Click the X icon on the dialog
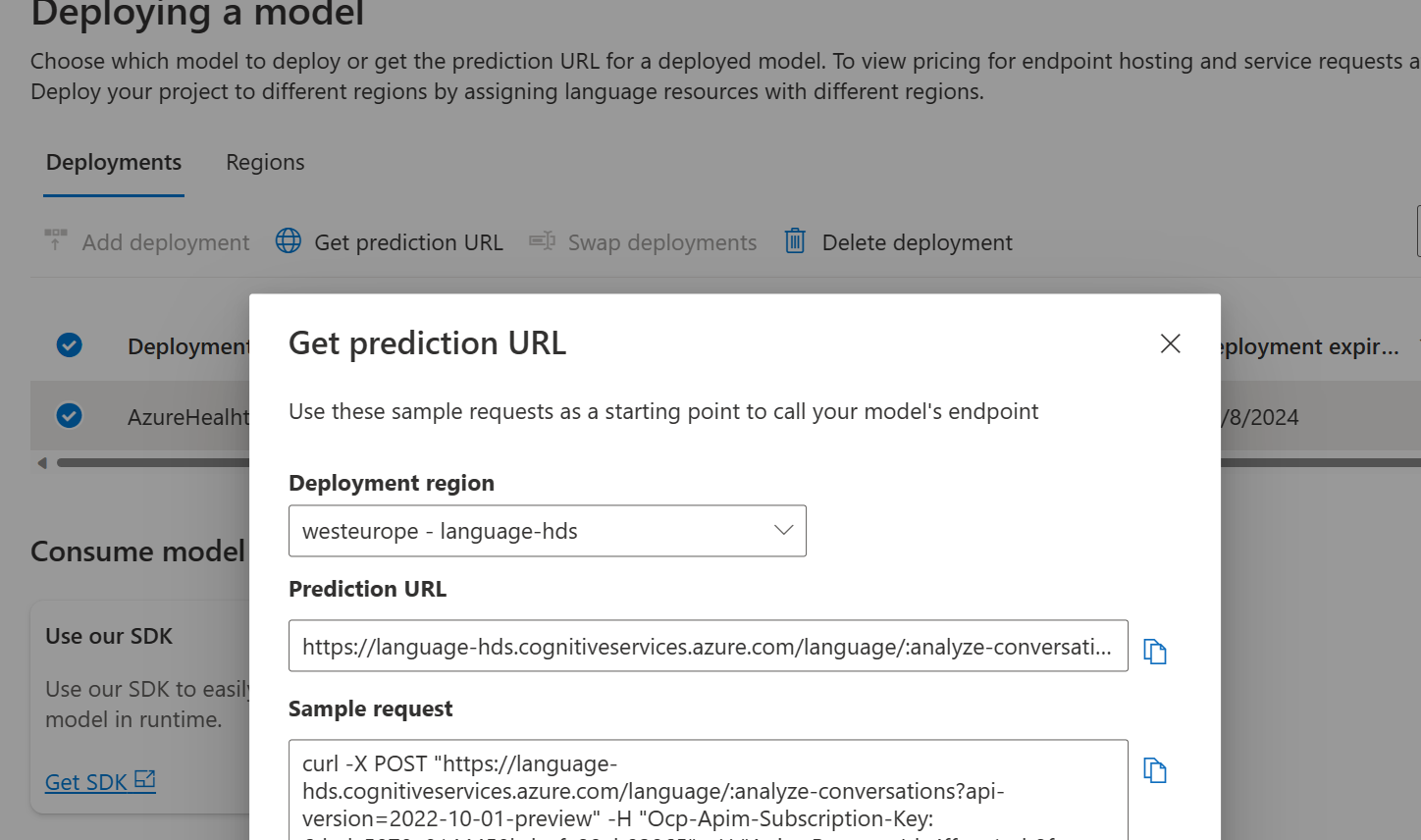 pyautogui.click(x=1170, y=343)
